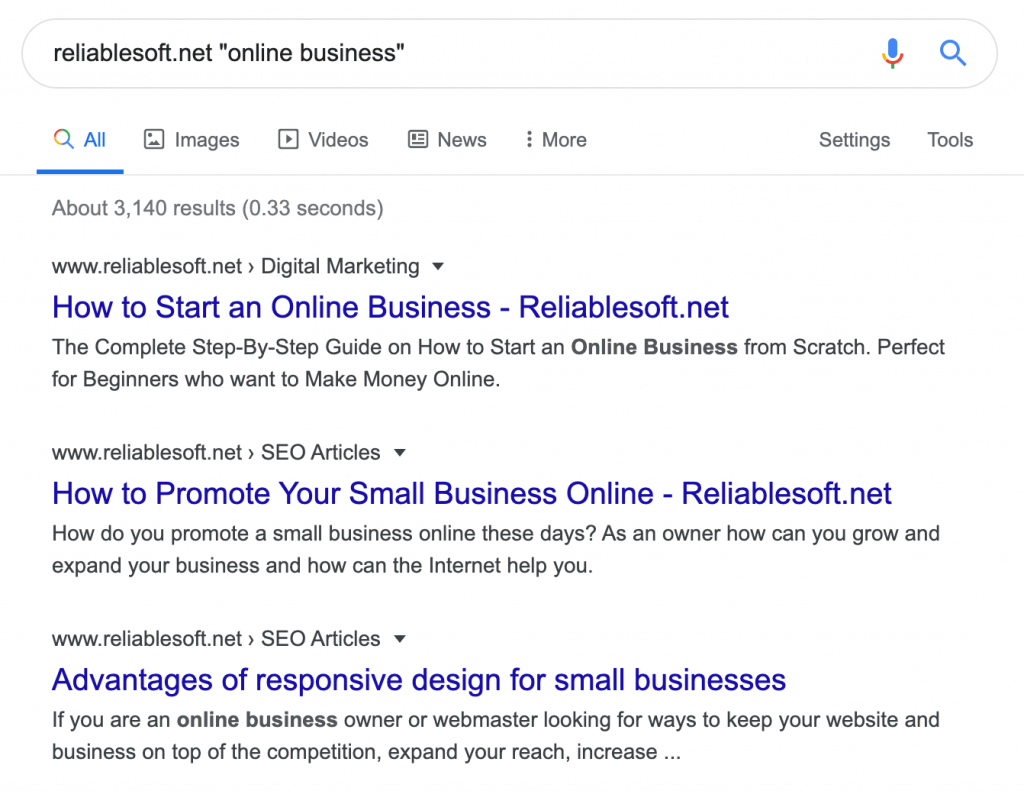Viewport: 1024px width, 791px height.
Task: Click the www.reliablesoft.net breadcrumb of the first result
Action: 146,266
